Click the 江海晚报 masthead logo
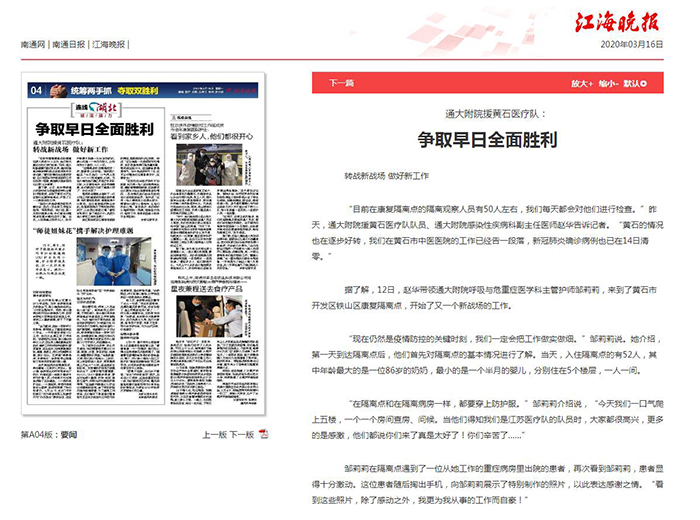 point(629,20)
